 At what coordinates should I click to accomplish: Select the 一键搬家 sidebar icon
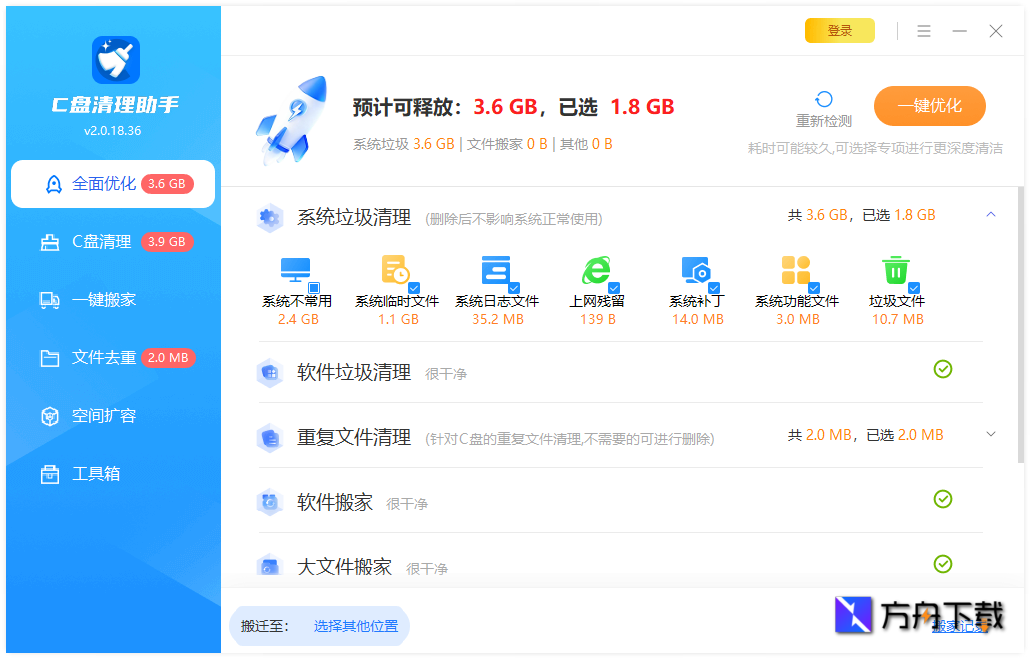point(49,300)
